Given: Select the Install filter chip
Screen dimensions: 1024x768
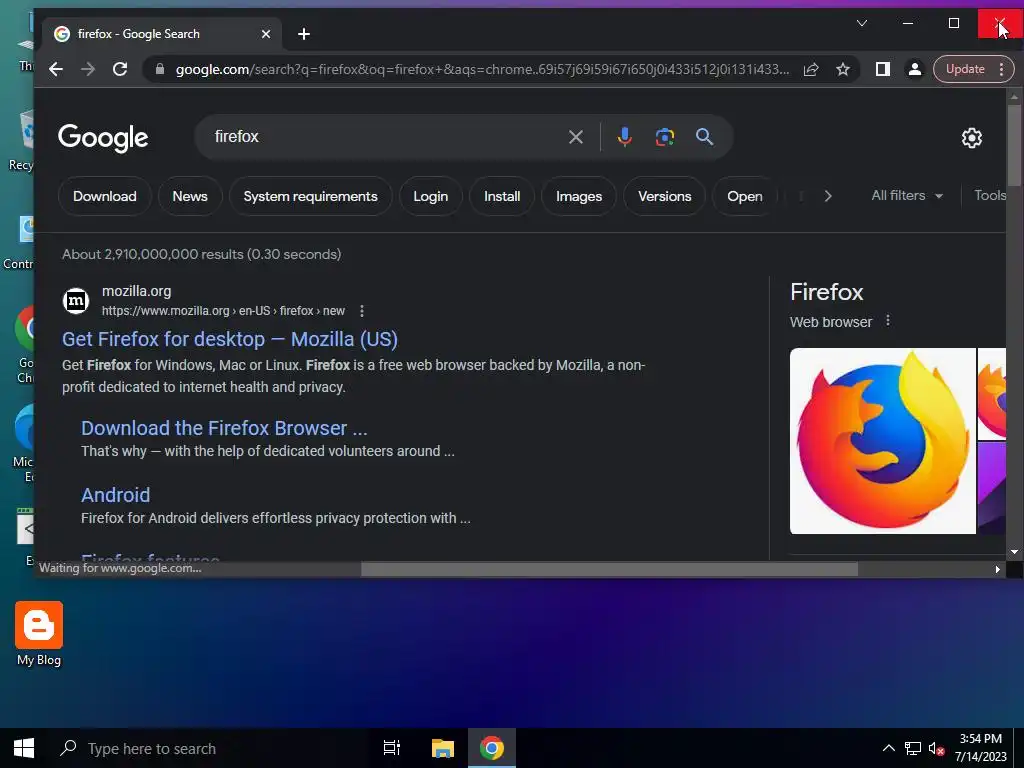Looking at the screenshot, I should (502, 196).
